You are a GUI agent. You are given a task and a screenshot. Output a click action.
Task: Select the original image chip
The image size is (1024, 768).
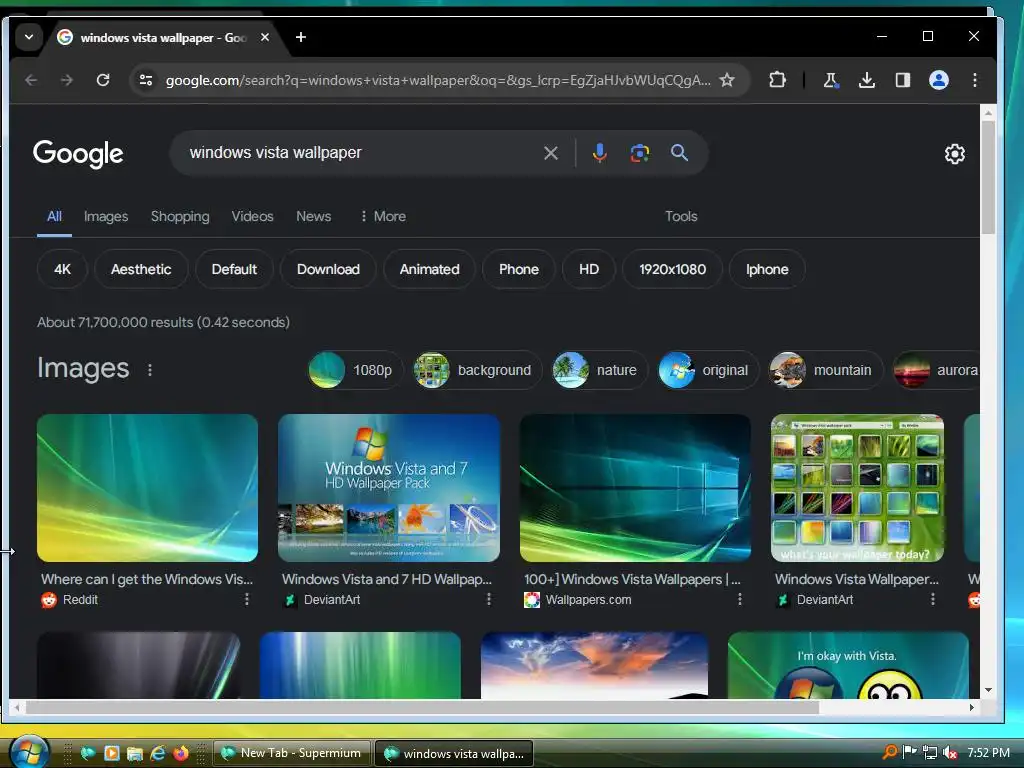click(x=708, y=370)
